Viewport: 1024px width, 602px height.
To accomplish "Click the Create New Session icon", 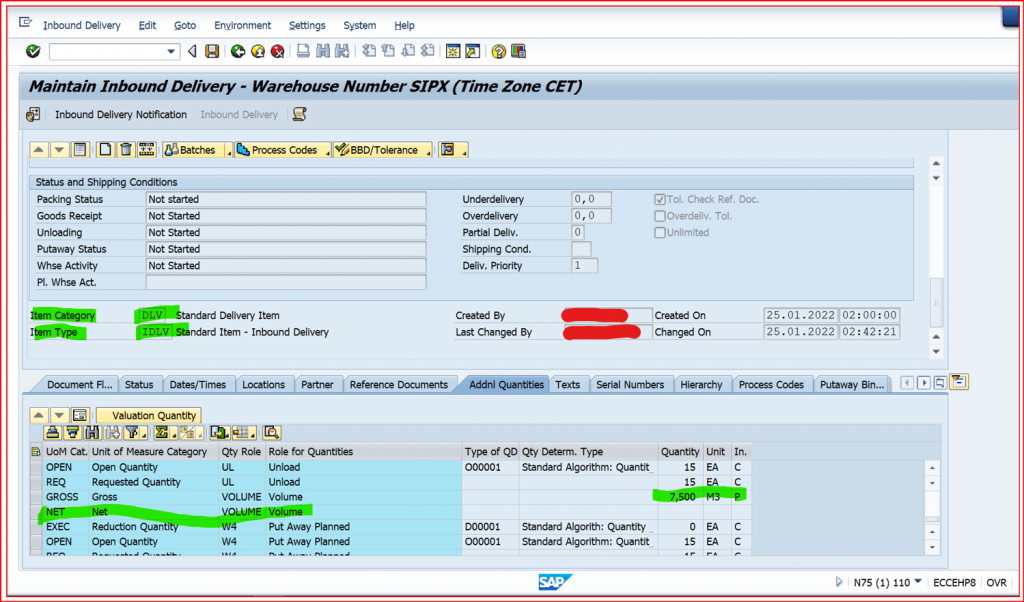I will pos(453,51).
